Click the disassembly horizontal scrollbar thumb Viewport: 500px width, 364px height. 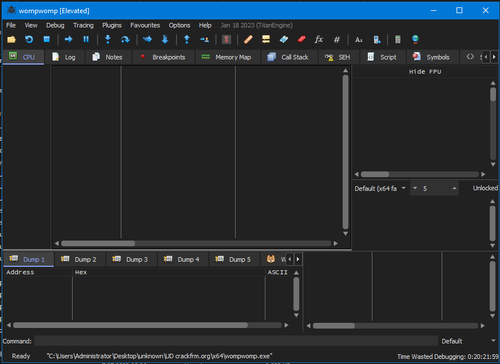[98, 243]
